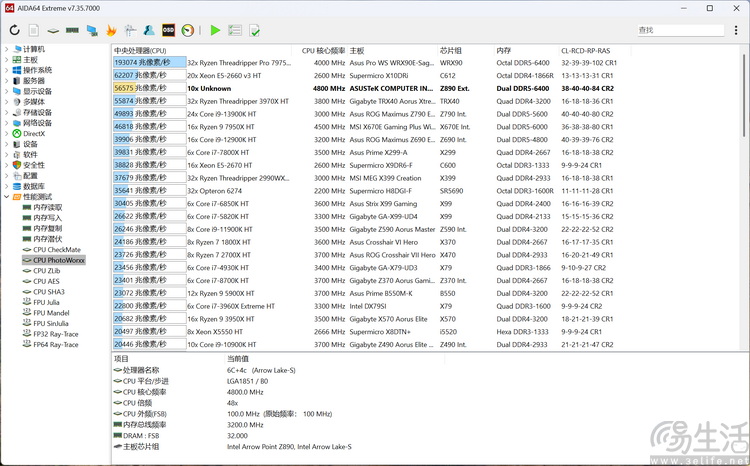
Task: Select 设备 in the sidebar tree
Action: (x=30, y=144)
